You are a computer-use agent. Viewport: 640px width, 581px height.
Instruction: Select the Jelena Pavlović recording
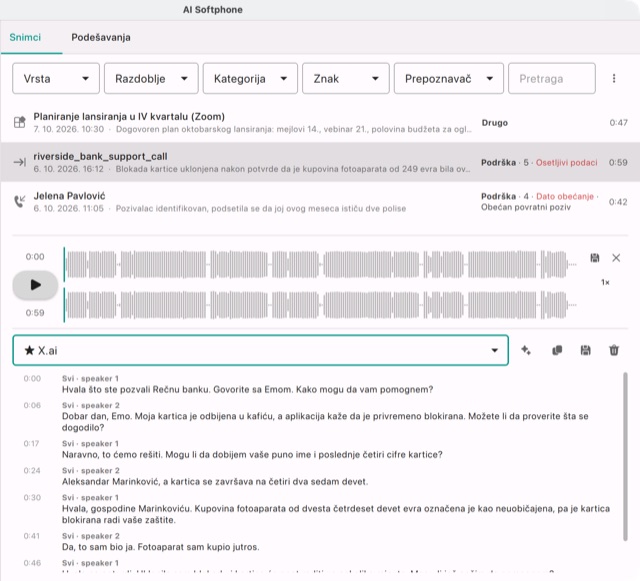click(x=320, y=202)
